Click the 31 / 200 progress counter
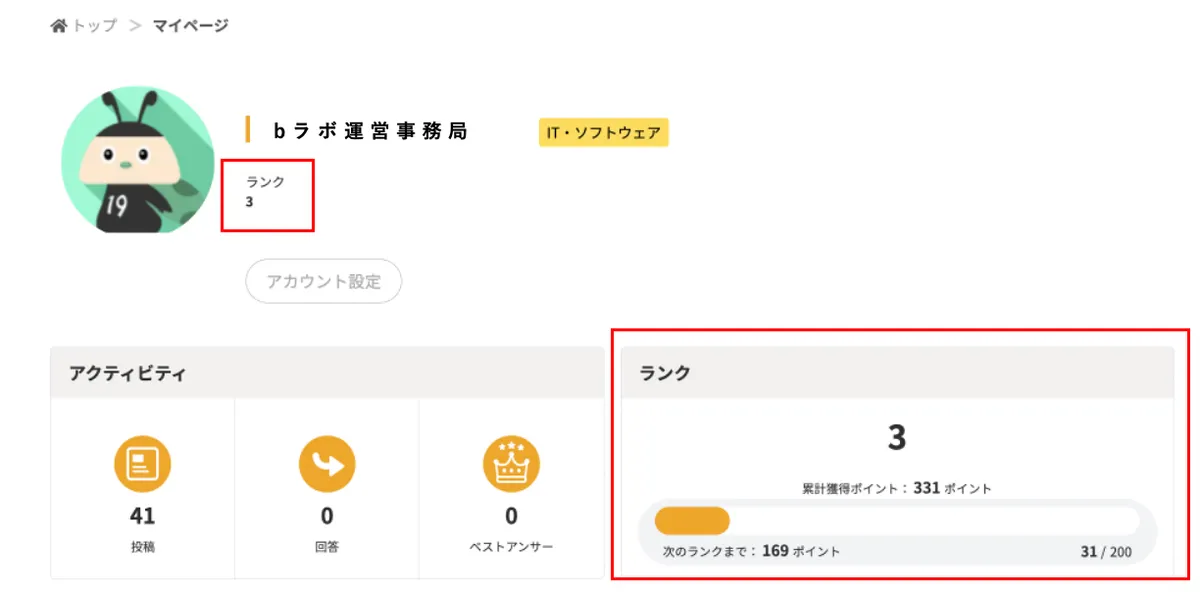This screenshot has height=594, width=1200. pyautogui.click(x=1106, y=551)
